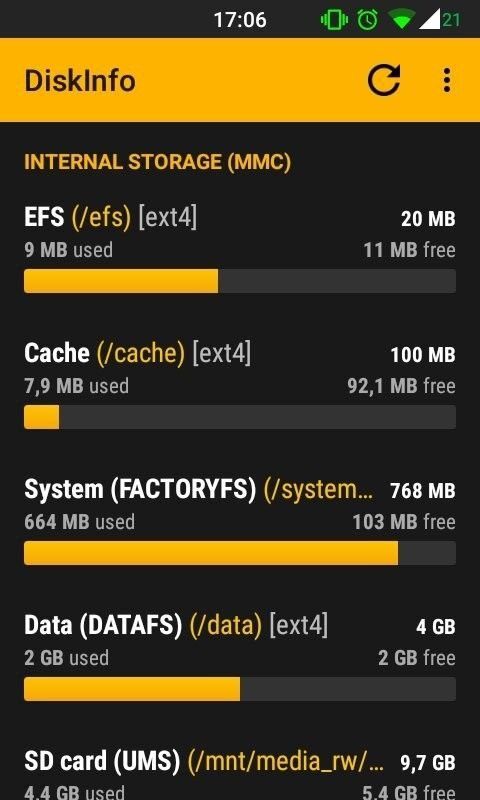This screenshot has width=480, height=800.
Task: Tap the EFS usage progress bar
Action: tap(240, 281)
